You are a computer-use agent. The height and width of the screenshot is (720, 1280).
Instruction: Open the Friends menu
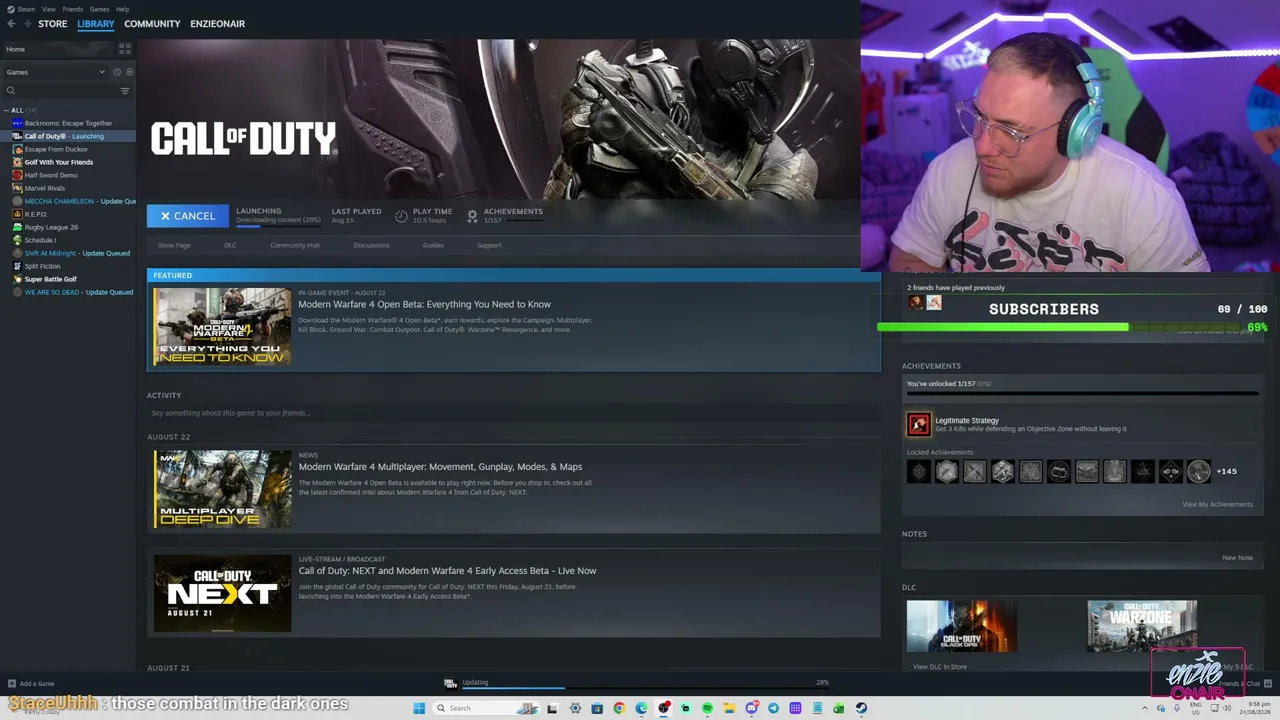[73, 9]
